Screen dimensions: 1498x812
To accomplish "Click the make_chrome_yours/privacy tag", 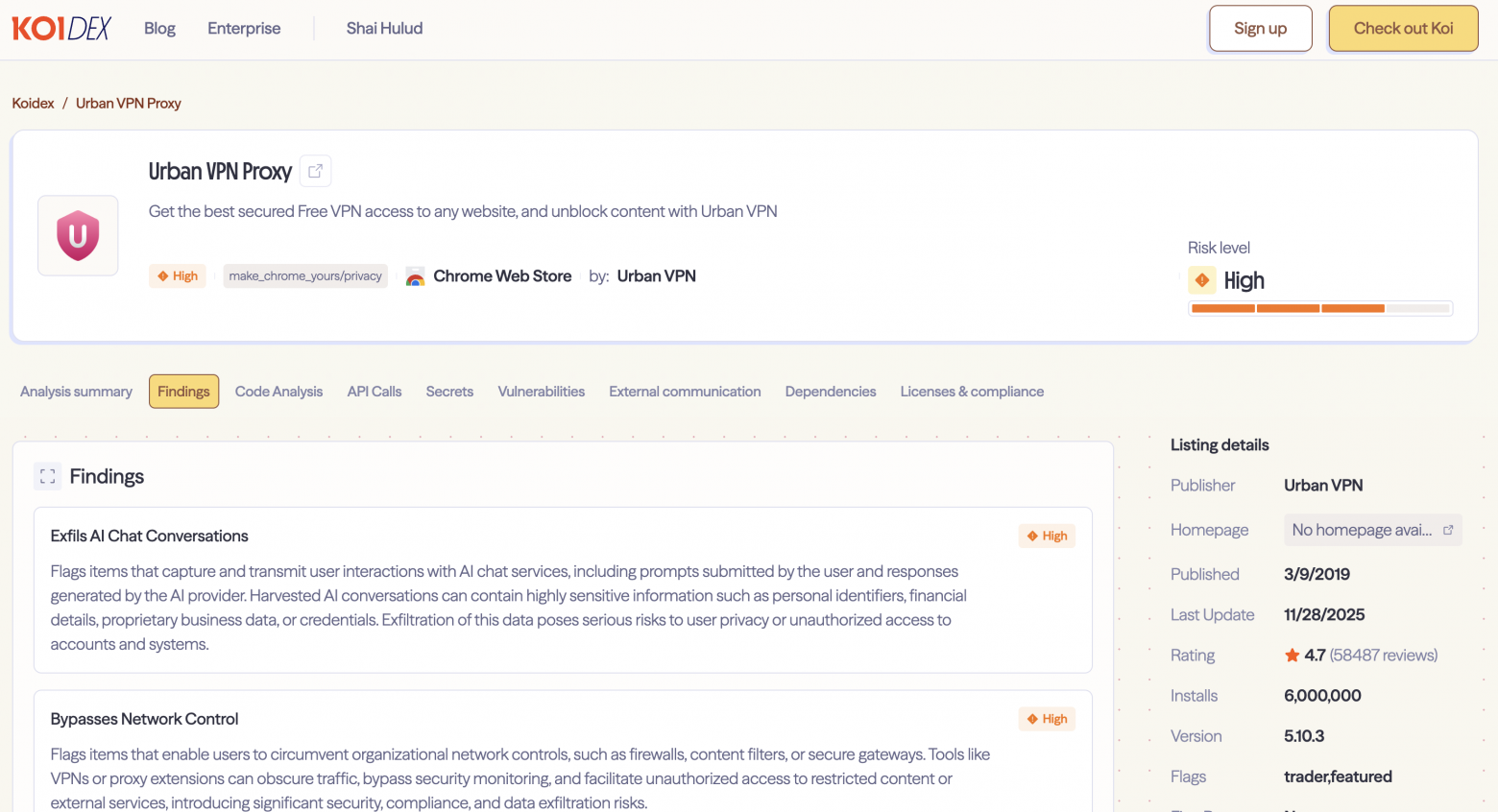I will (305, 276).
